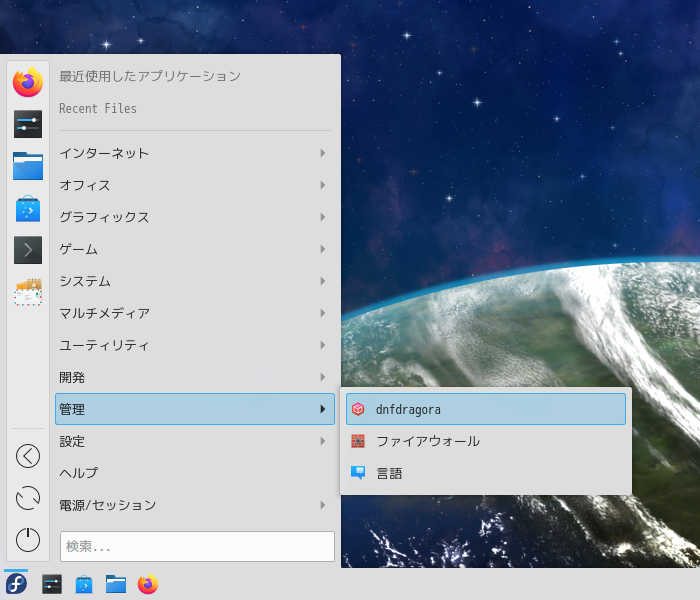This screenshot has width=700, height=600.
Task: Click the dnfdragora package icon
Action: tap(358, 409)
